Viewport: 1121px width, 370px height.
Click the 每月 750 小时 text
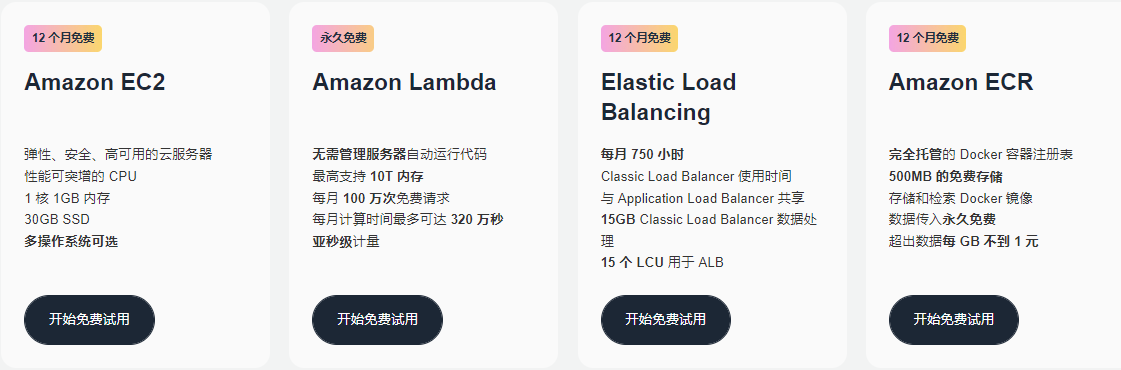coord(643,154)
